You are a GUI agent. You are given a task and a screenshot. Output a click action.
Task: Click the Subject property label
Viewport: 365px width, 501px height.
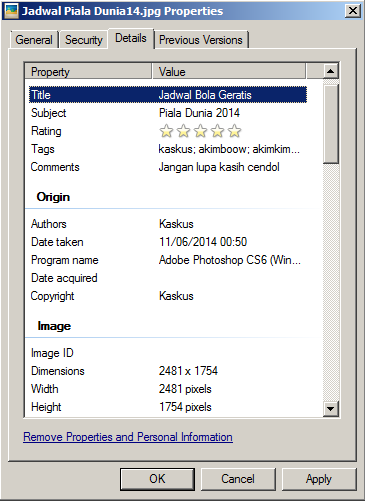(x=49, y=113)
